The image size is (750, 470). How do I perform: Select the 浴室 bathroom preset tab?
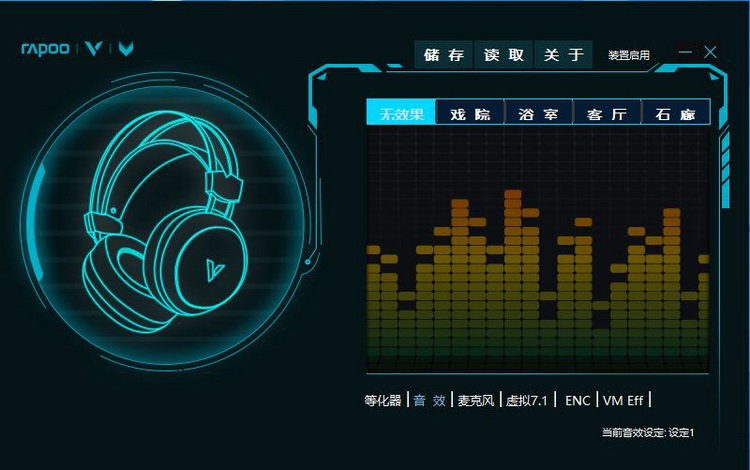(539, 113)
